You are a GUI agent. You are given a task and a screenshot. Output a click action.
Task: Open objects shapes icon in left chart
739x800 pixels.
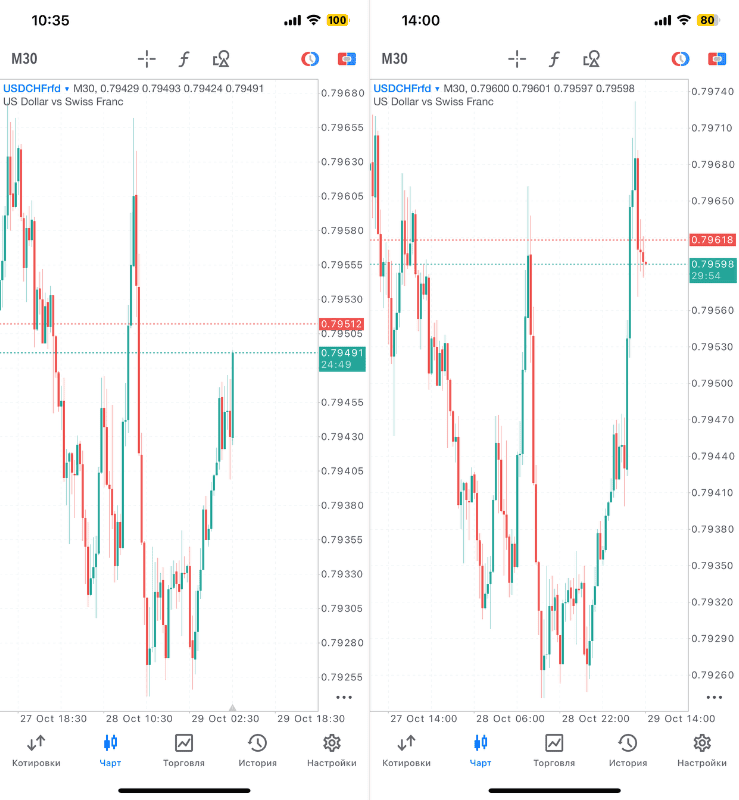tap(222, 59)
